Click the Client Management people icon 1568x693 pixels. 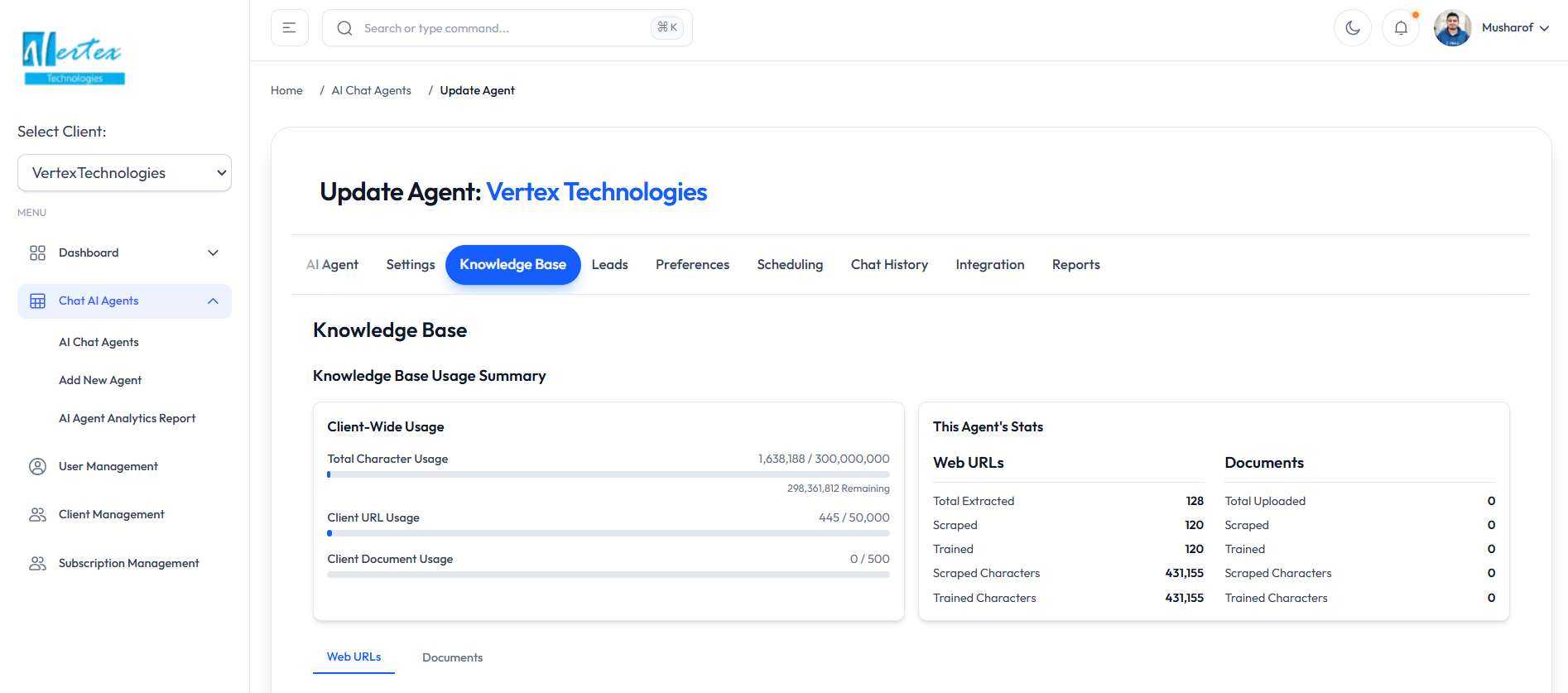pyautogui.click(x=37, y=514)
